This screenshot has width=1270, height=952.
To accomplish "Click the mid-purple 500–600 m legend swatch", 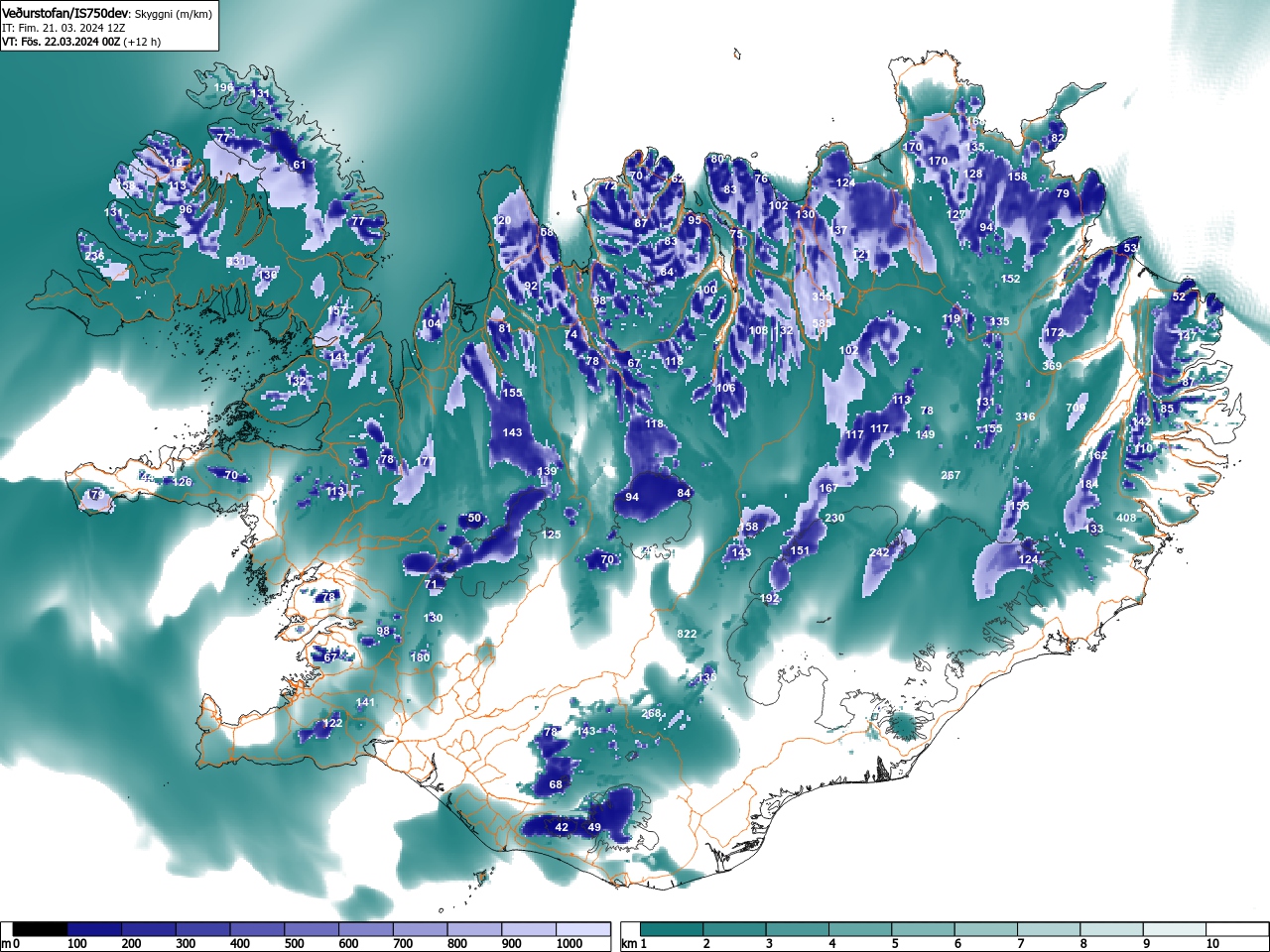I will click(312, 929).
